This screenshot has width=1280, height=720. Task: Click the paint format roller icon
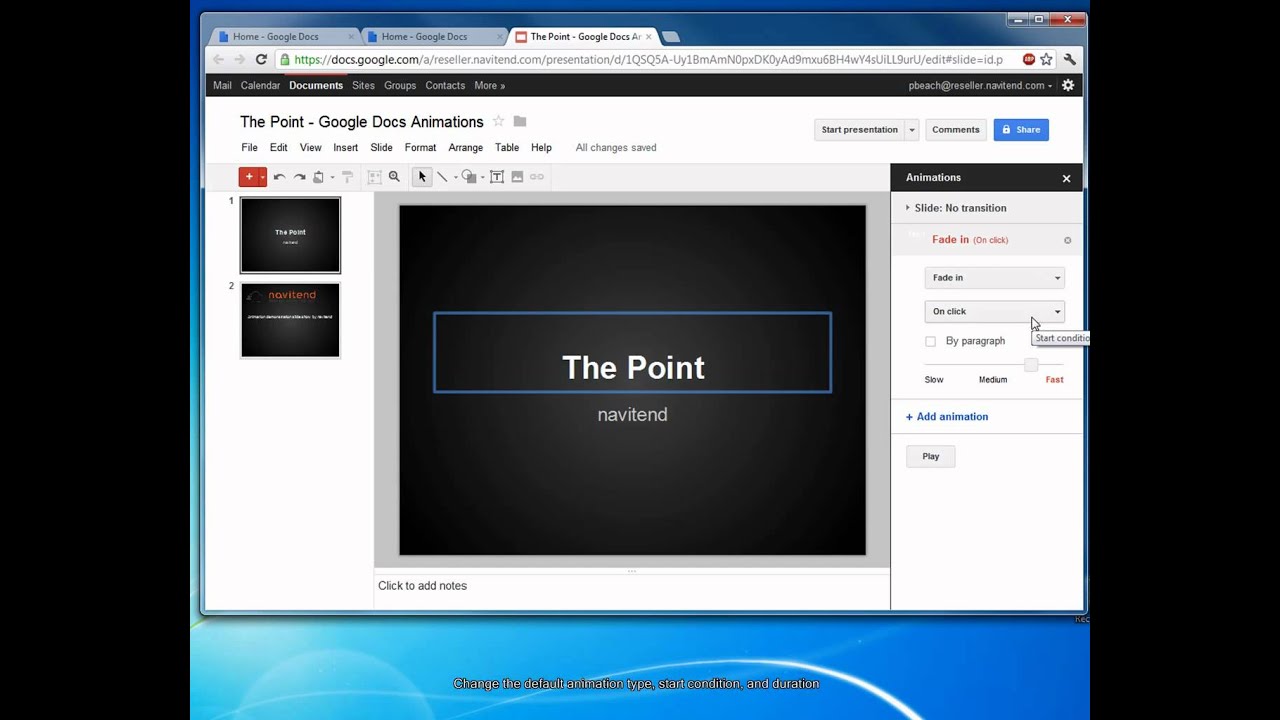click(348, 177)
